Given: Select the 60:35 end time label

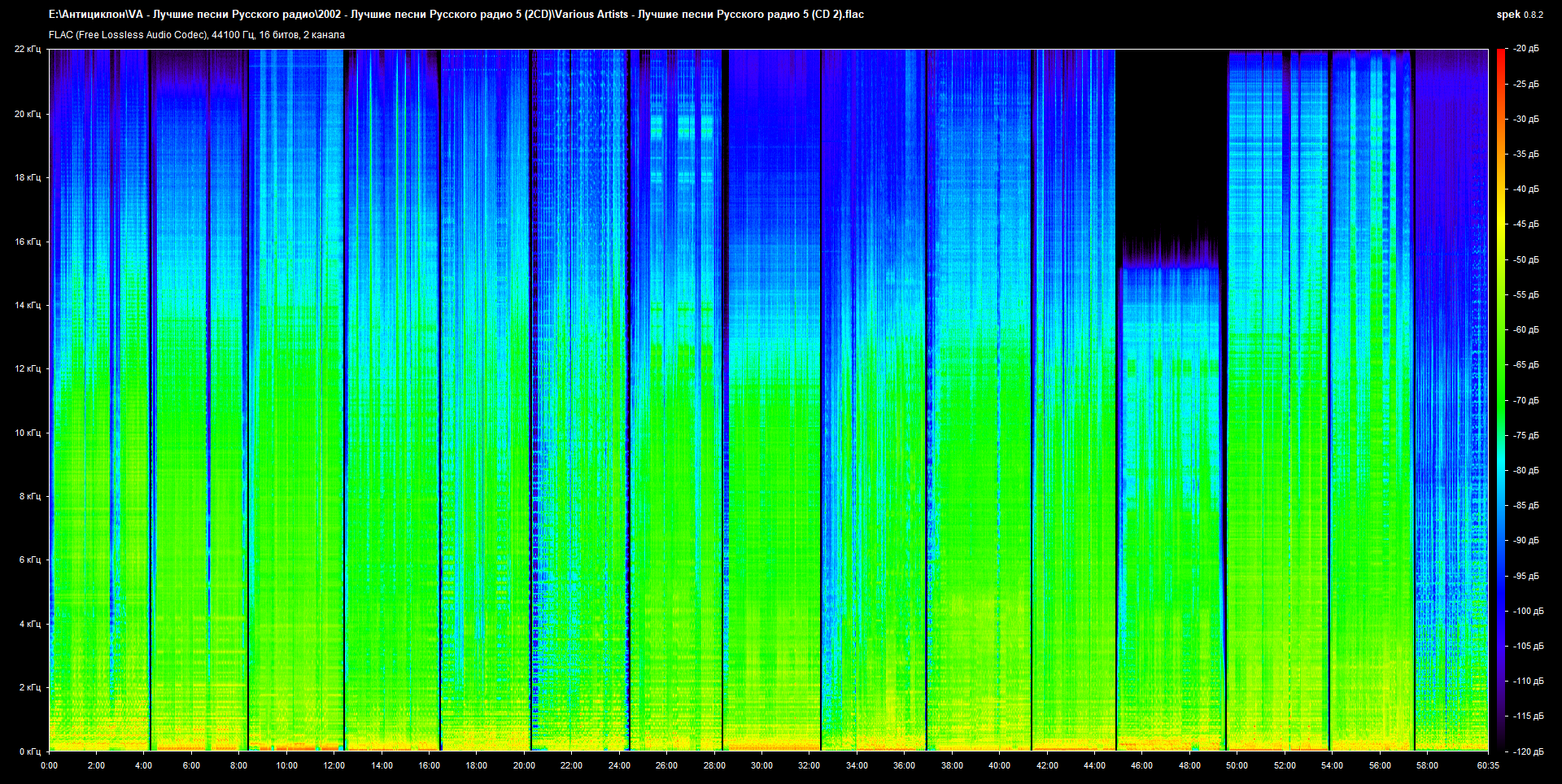Looking at the screenshot, I should point(1488,765).
